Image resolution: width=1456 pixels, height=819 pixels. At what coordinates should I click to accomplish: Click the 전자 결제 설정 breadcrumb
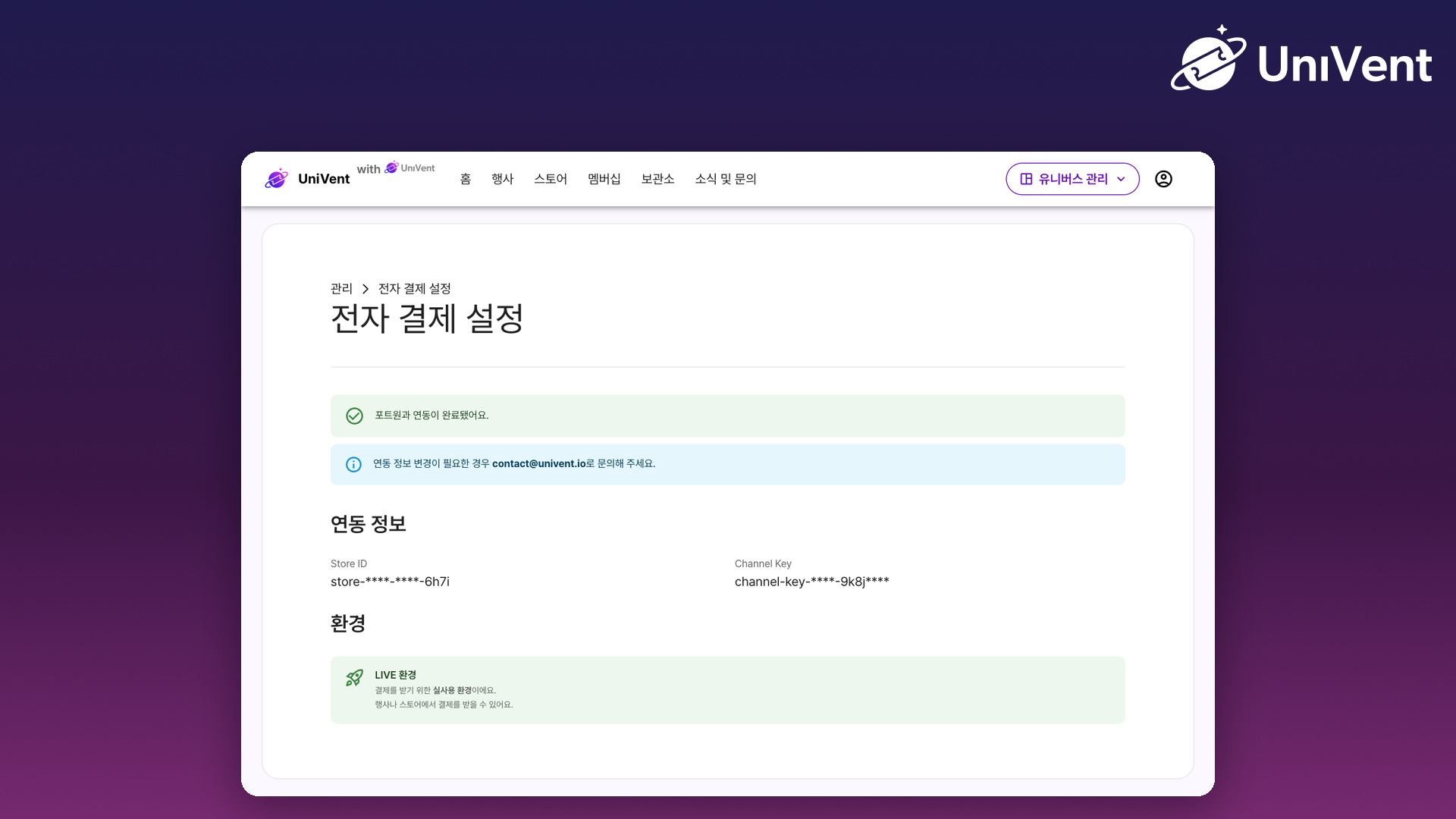click(x=415, y=289)
